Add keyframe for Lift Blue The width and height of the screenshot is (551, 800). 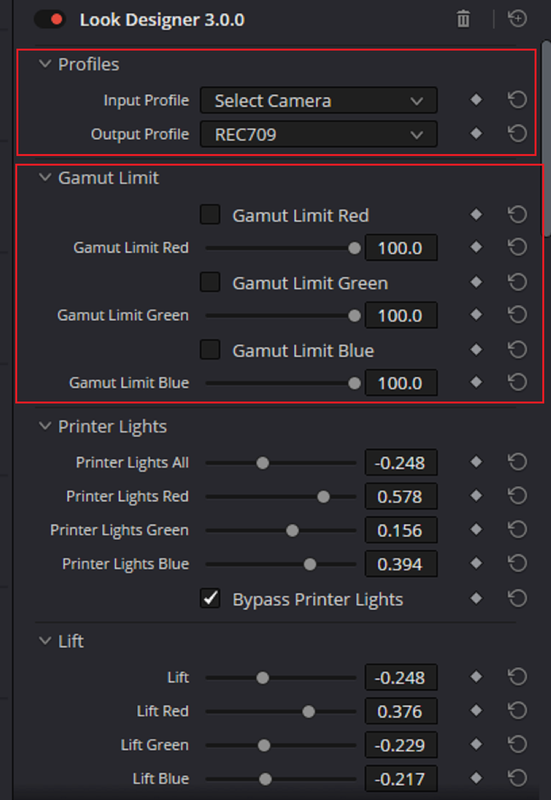pos(476,778)
